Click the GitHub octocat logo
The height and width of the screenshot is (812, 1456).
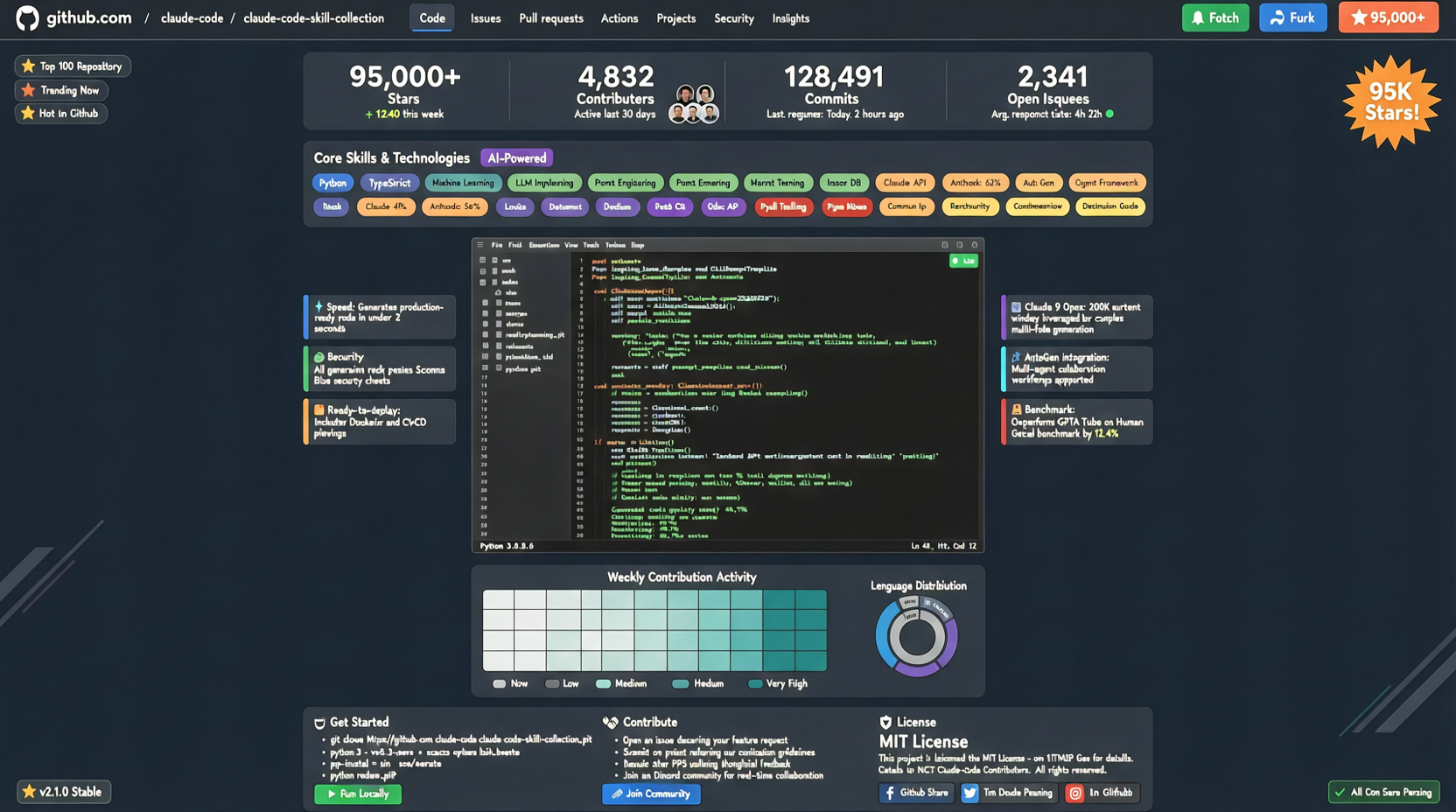pos(27,18)
